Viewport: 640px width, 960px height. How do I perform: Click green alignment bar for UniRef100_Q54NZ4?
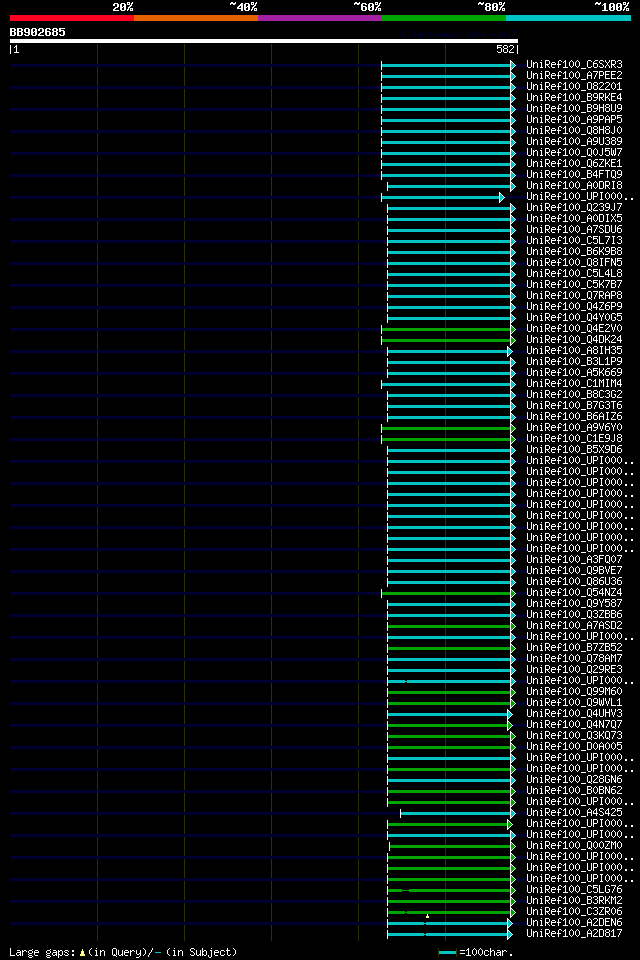(x=448, y=593)
